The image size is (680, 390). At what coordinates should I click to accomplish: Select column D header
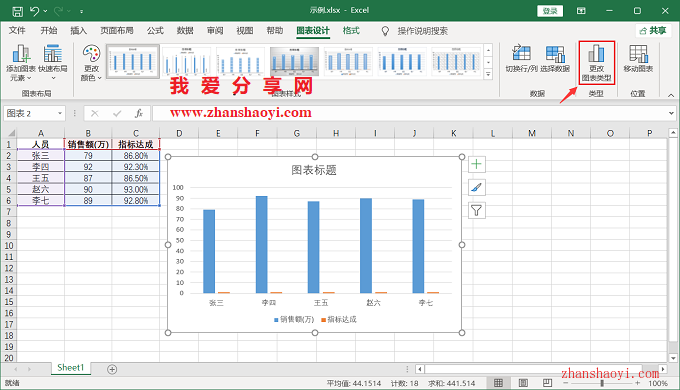click(x=179, y=133)
